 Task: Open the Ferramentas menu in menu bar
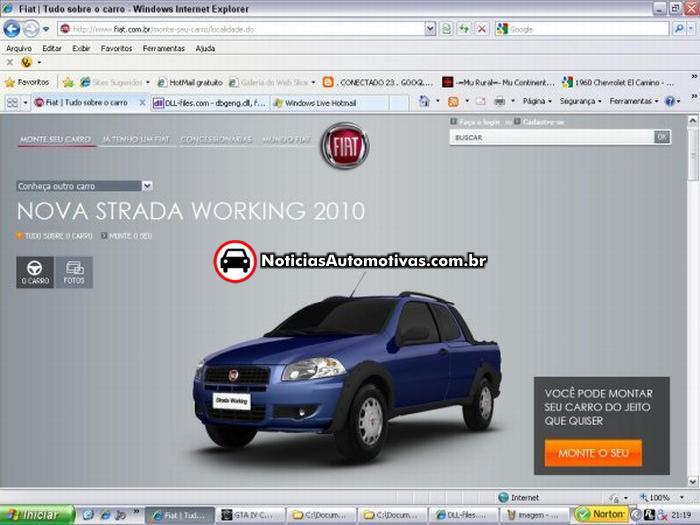point(164,48)
